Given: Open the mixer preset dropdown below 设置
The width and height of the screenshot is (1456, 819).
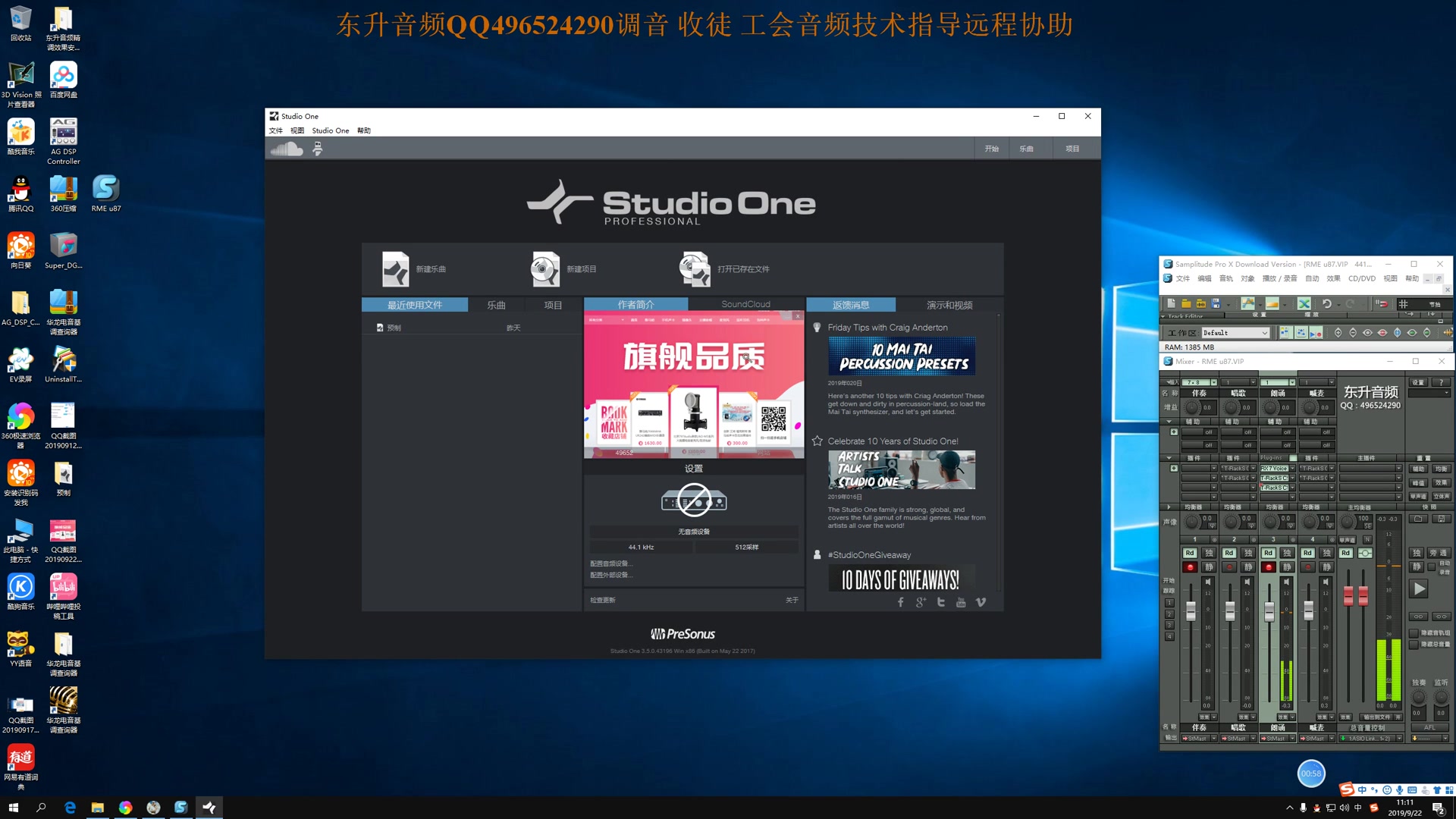Looking at the screenshot, I should click(1429, 393).
